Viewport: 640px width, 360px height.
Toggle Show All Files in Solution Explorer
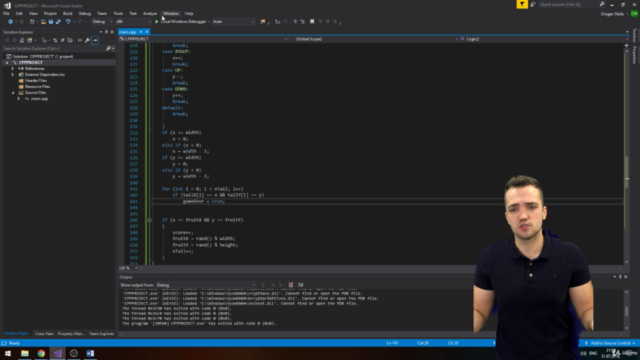click(x=70, y=40)
